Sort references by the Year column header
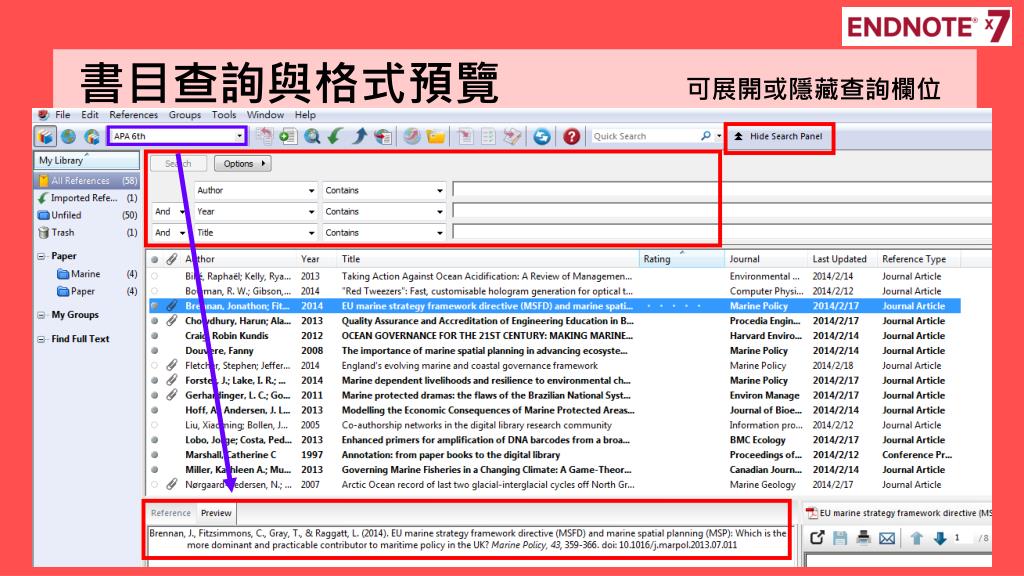Screen dimensions: 1024x576 pyautogui.click(x=310, y=259)
